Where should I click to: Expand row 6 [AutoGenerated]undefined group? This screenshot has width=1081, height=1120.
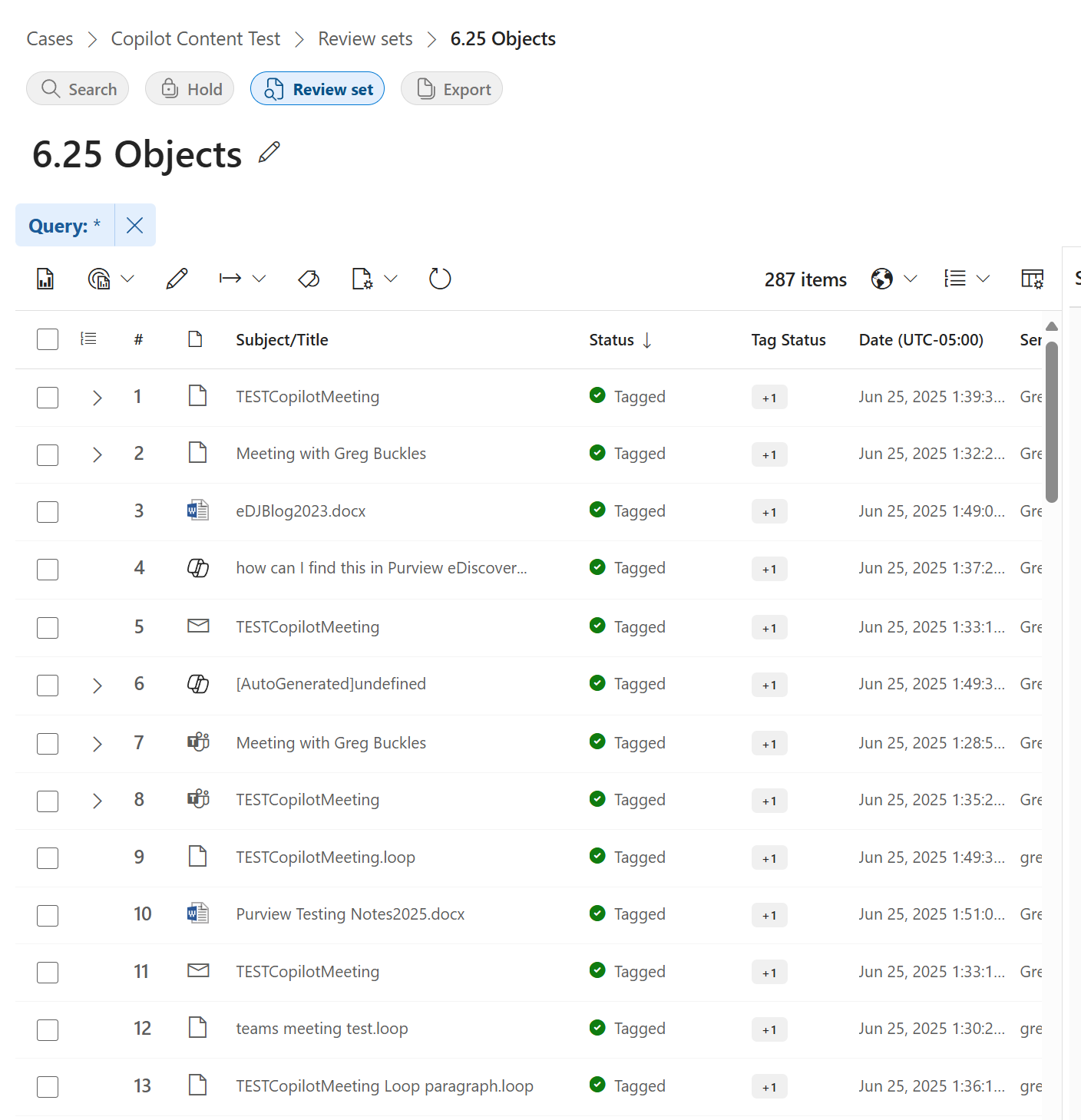(97, 686)
